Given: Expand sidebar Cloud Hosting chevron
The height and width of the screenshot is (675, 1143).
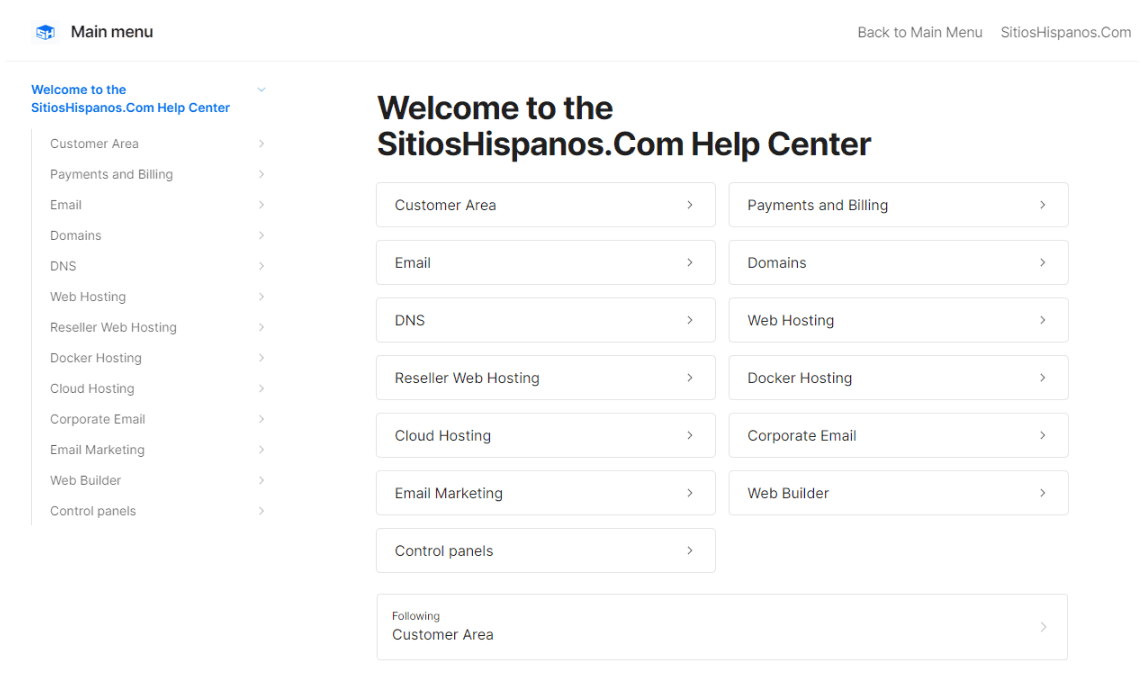Looking at the screenshot, I should pyautogui.click(x=261, y=389).
